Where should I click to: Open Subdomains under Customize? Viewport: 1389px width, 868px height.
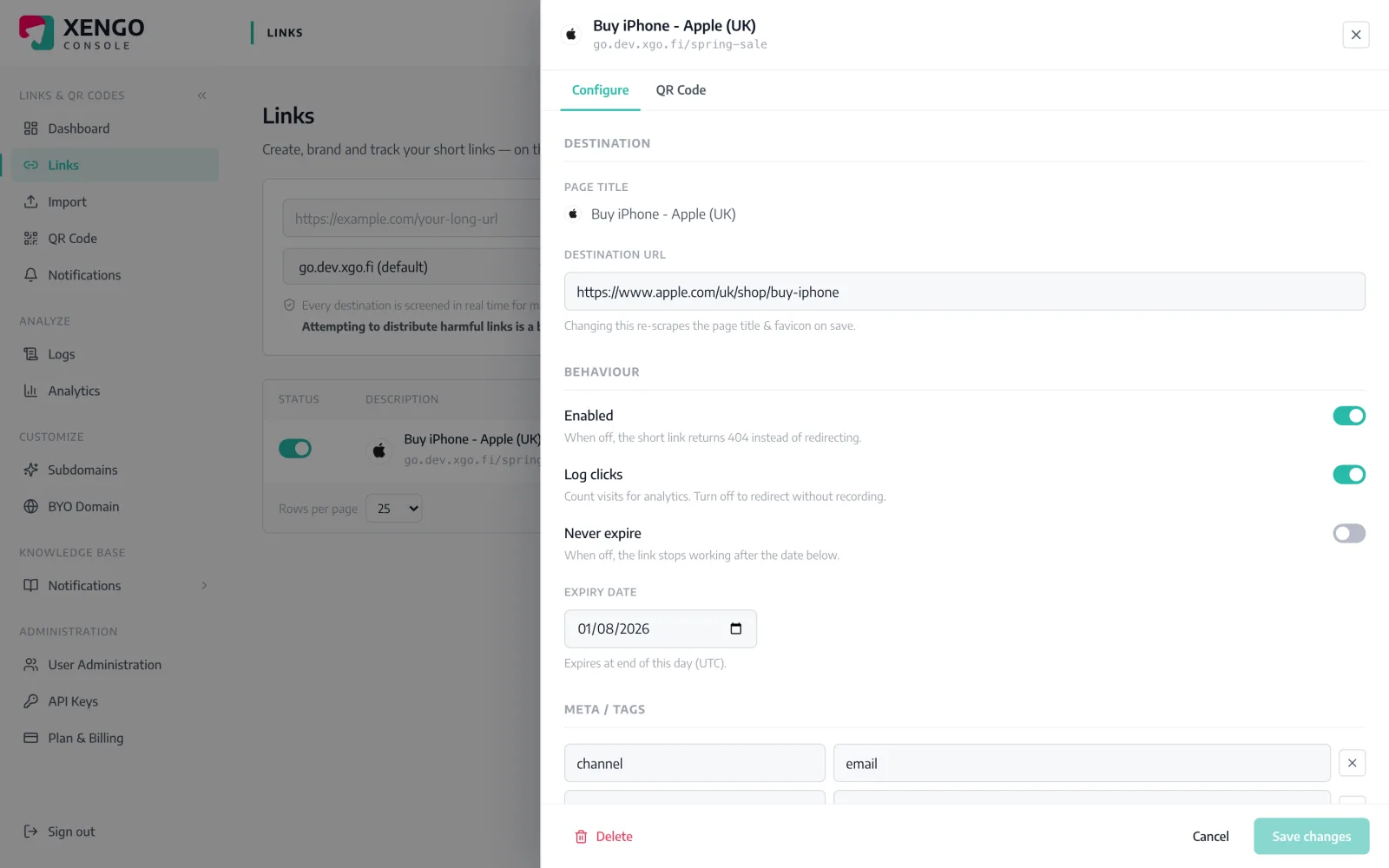pos(115,470)
